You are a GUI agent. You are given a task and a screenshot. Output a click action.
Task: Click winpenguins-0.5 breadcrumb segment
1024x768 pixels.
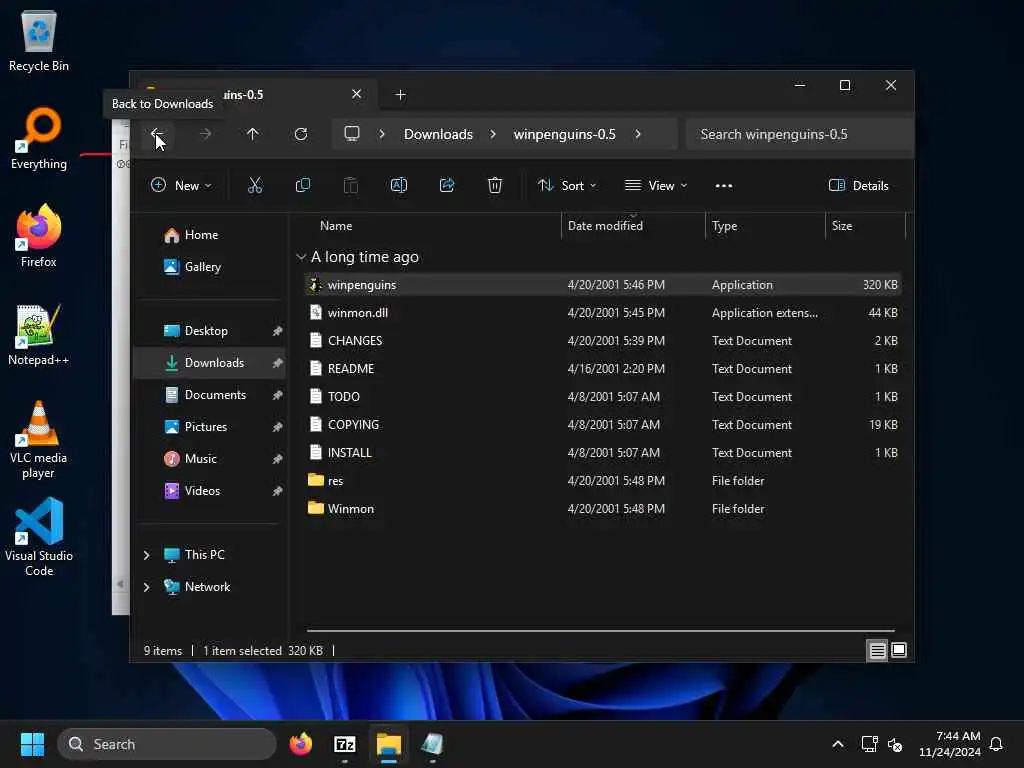[564, 134]
